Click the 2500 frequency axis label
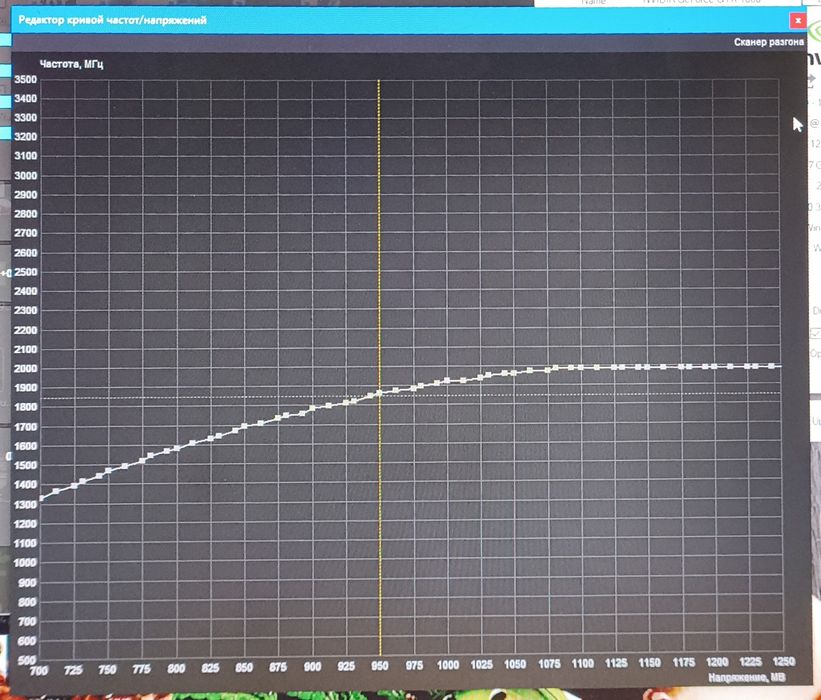The width and height of the screenshot is (821, 700). point(26,272)
